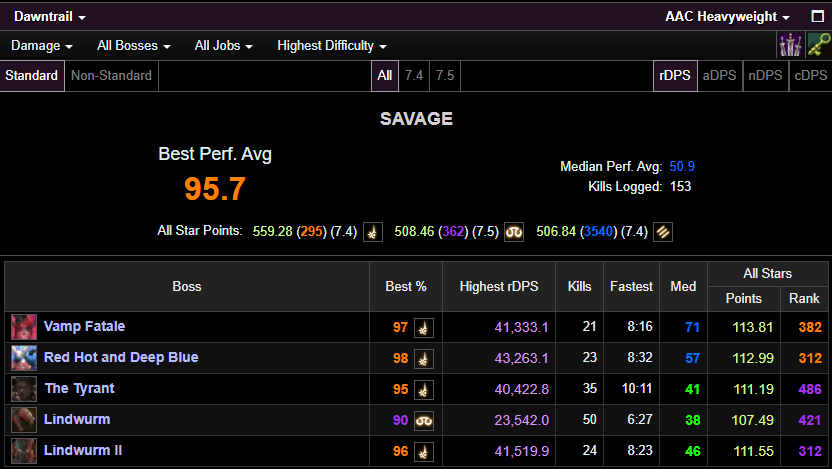Click the Lindwurm II boss thumbnail
832x469 pixels.
(x=24, y=451)
